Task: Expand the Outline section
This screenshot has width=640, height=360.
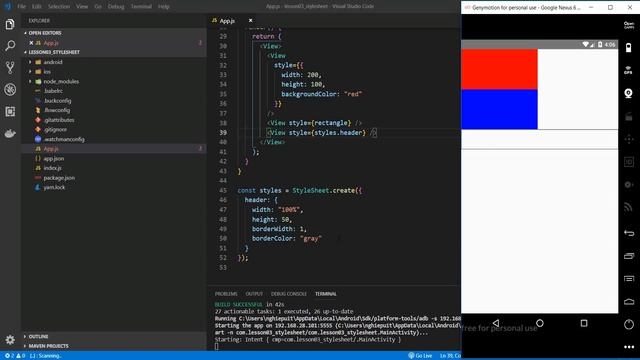Action: 38,336
